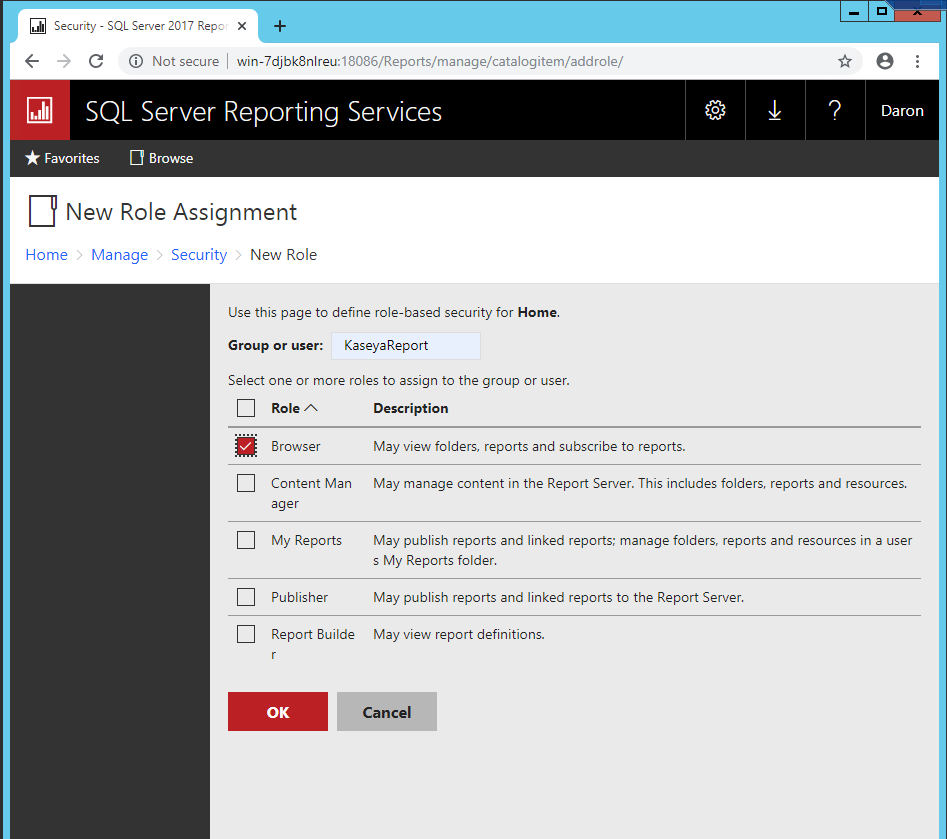Focus the Group or user input field
Screen dimensions: 947x839
click(406, 346)
